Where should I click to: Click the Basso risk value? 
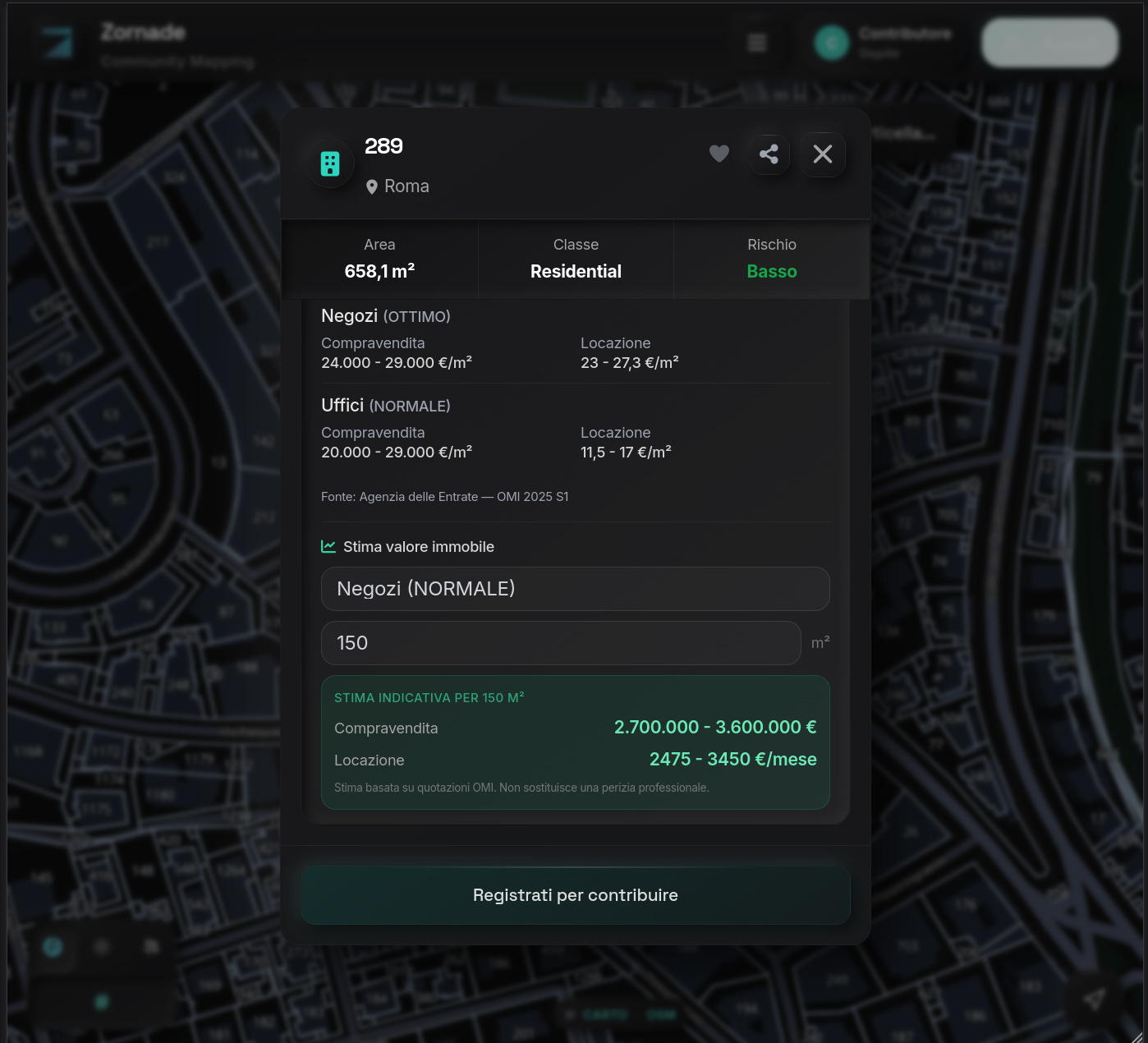772,271
